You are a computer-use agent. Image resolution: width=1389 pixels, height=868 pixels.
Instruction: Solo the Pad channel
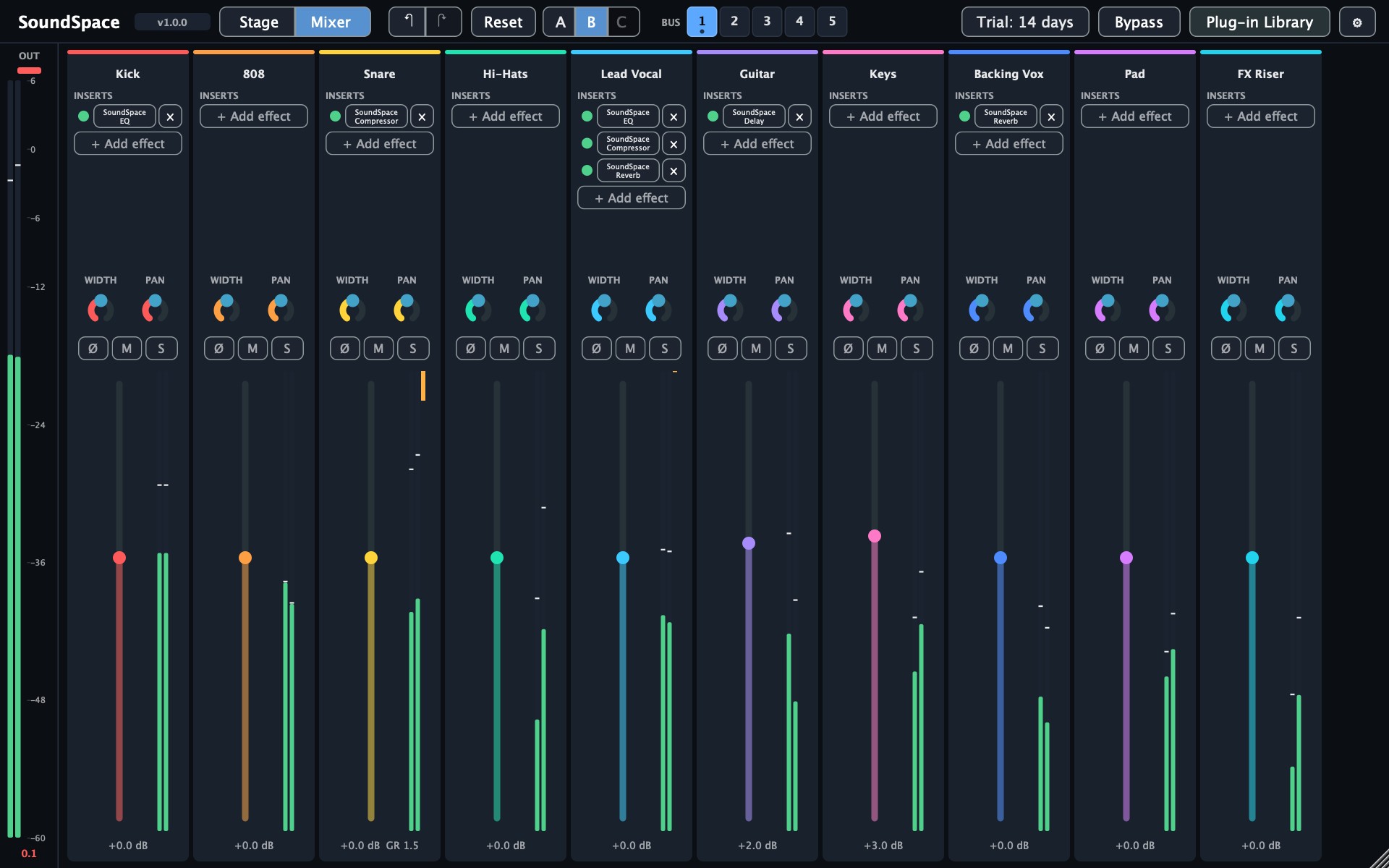[1168, 349]
